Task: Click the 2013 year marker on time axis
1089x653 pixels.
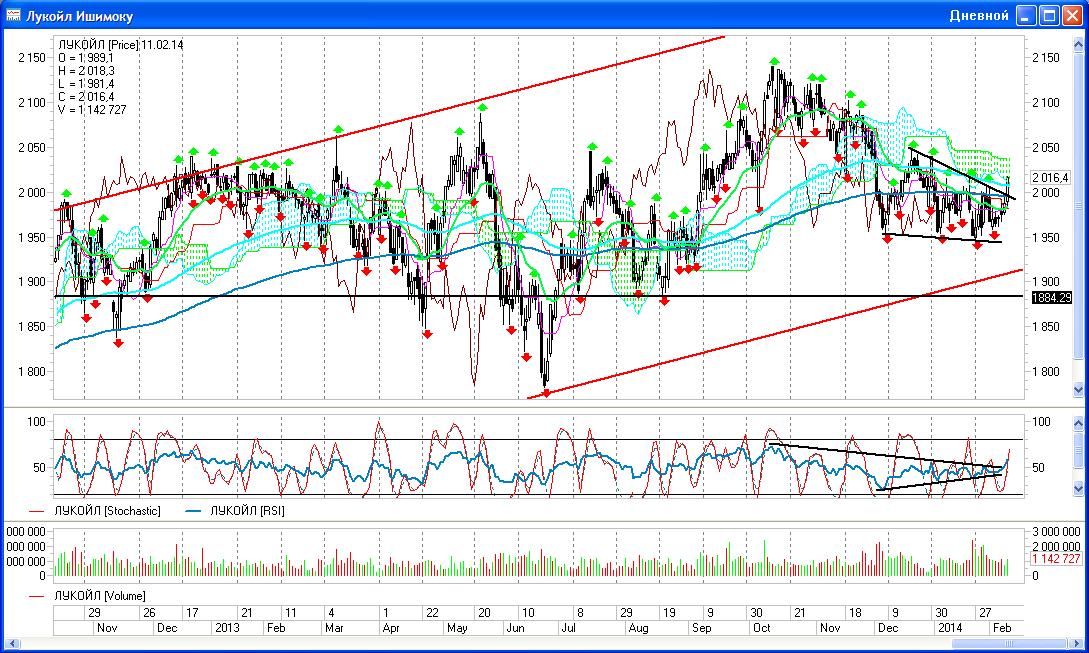Action: point(226,628)
